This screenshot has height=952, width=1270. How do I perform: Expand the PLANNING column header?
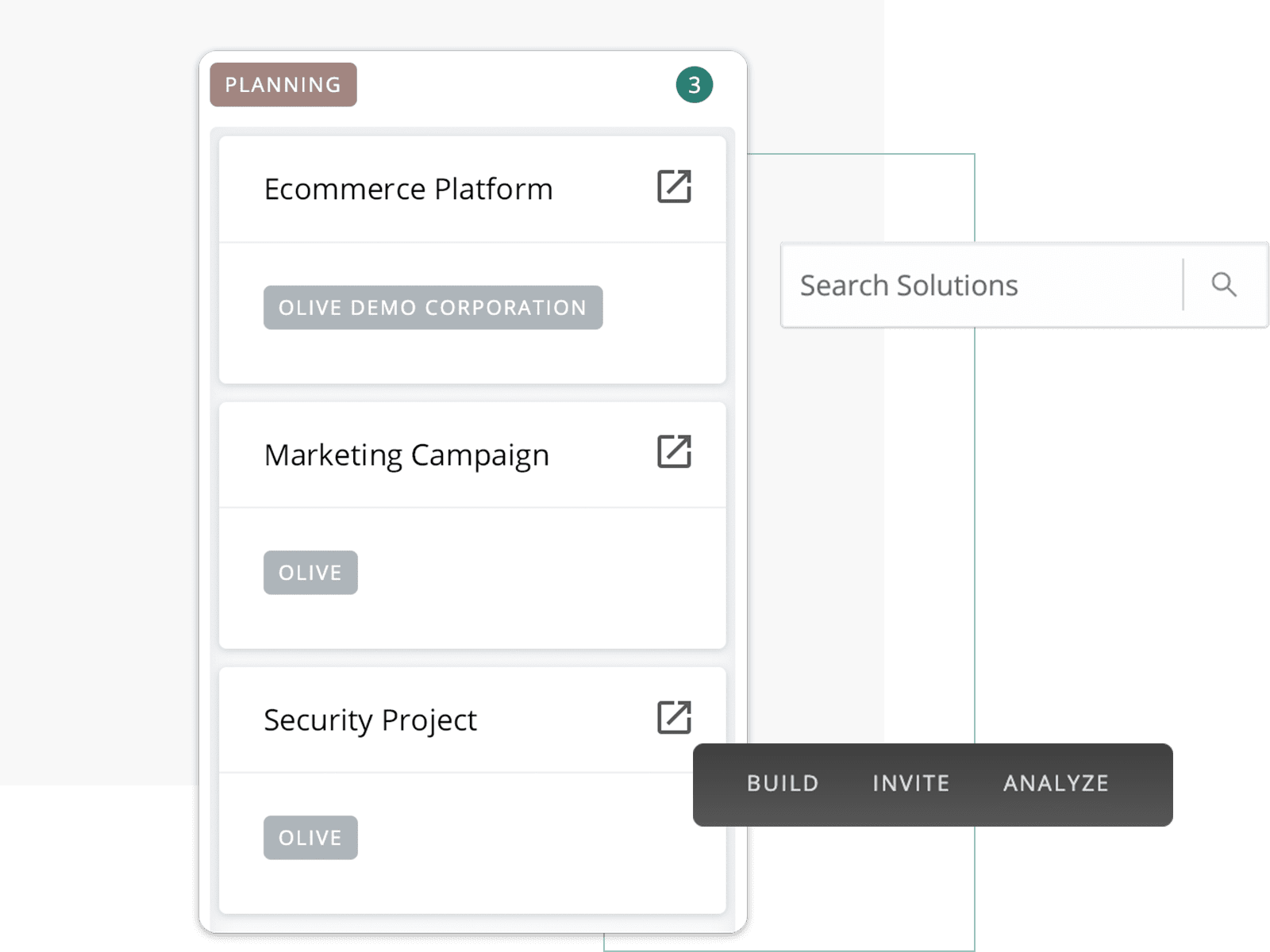(x=283, y=84)
